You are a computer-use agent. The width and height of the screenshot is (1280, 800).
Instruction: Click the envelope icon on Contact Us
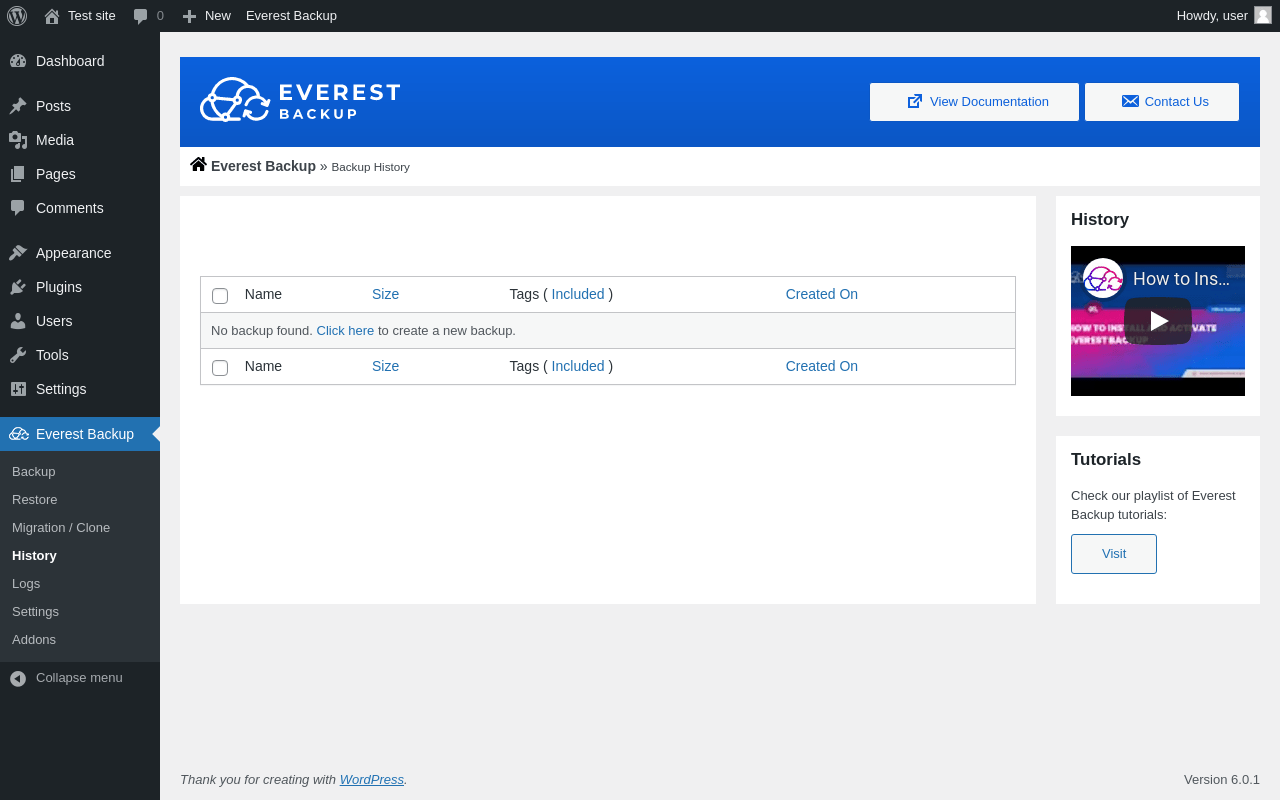click(x=1130, y=101)
